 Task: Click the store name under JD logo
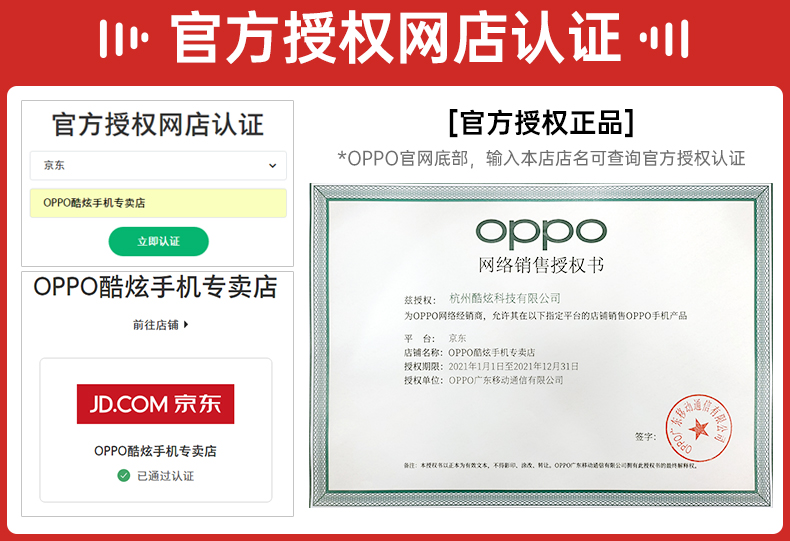tap(155, 451)
